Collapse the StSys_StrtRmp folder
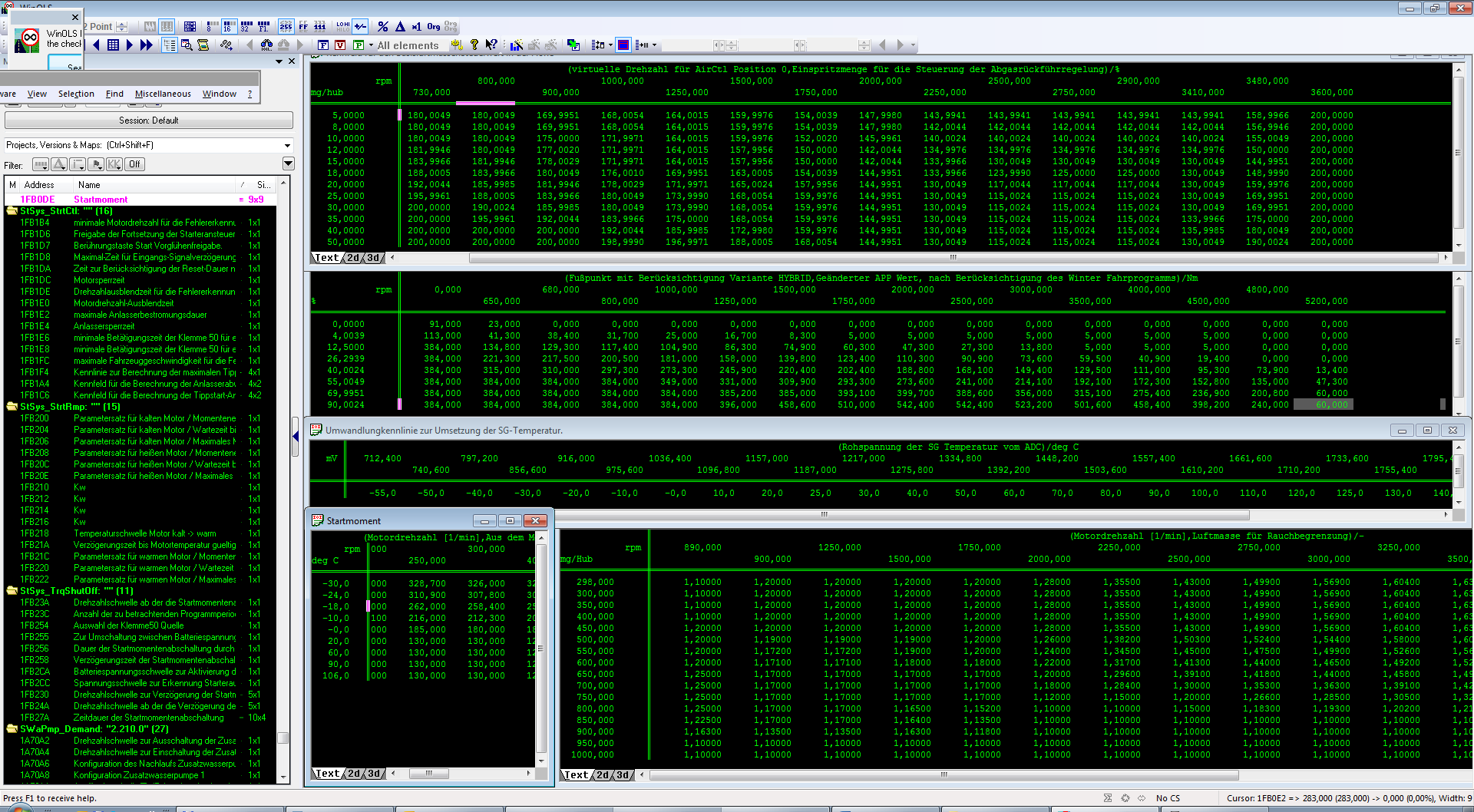The height and width of the screenshot is (812, 1474). click(12, 407)
